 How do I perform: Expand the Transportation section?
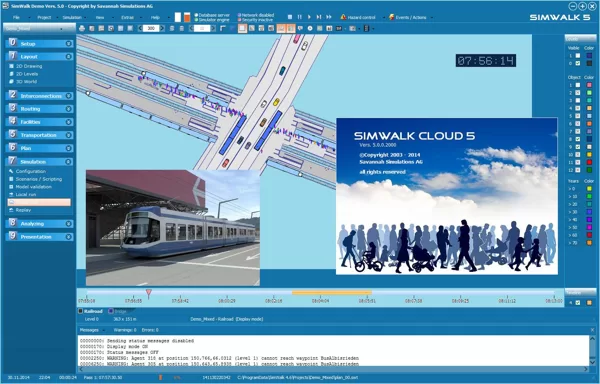tap(68, 135)
